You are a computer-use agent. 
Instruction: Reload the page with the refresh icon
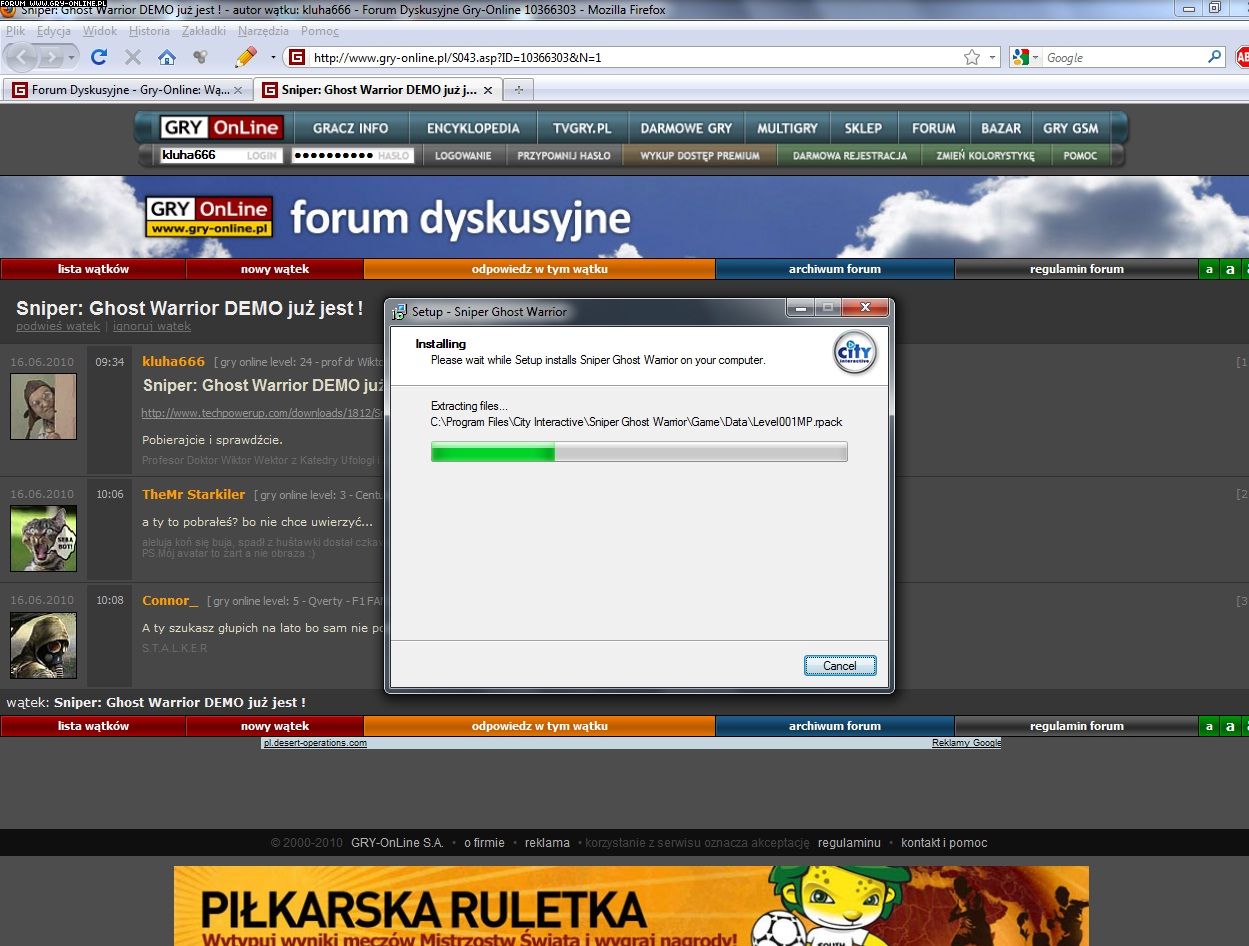tap(99, 57)
